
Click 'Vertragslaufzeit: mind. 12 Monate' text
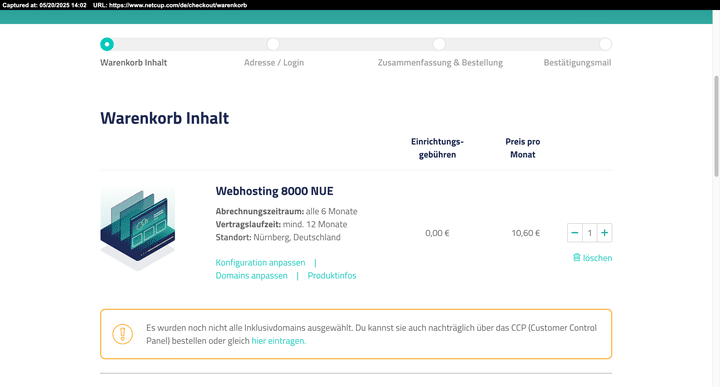(281, 224)
